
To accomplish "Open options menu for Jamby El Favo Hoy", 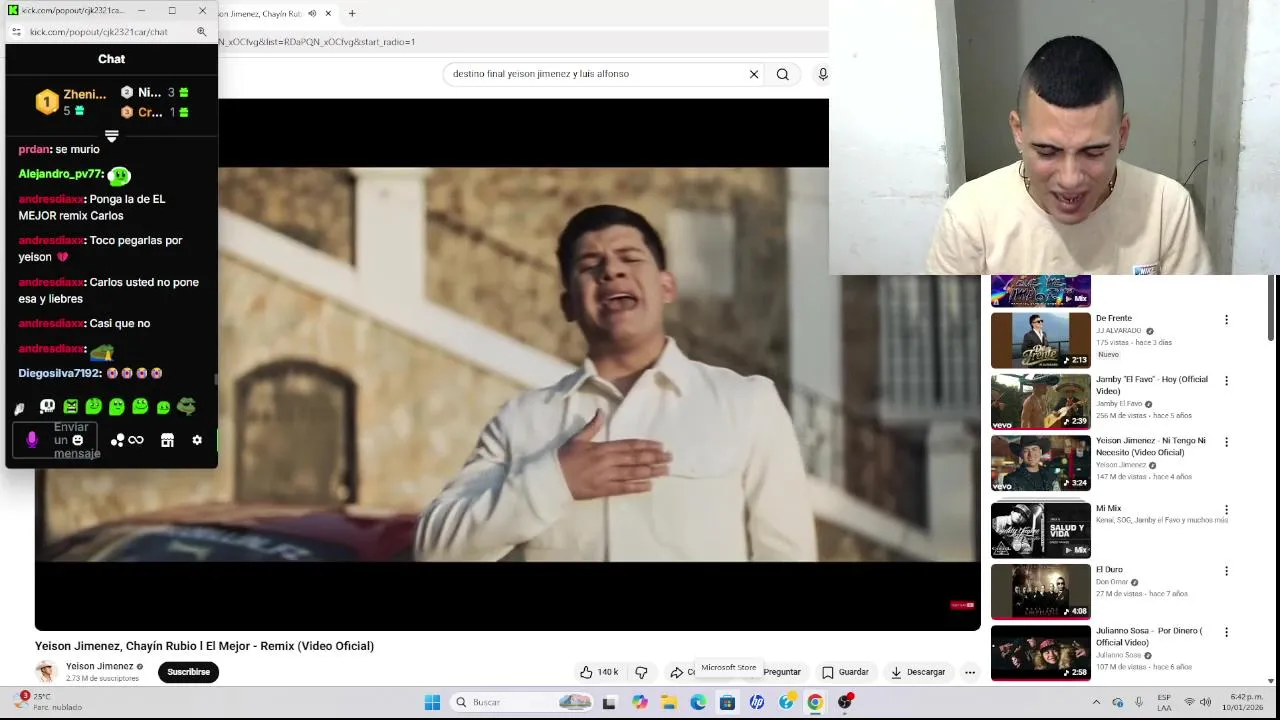I will [1226, 381].
